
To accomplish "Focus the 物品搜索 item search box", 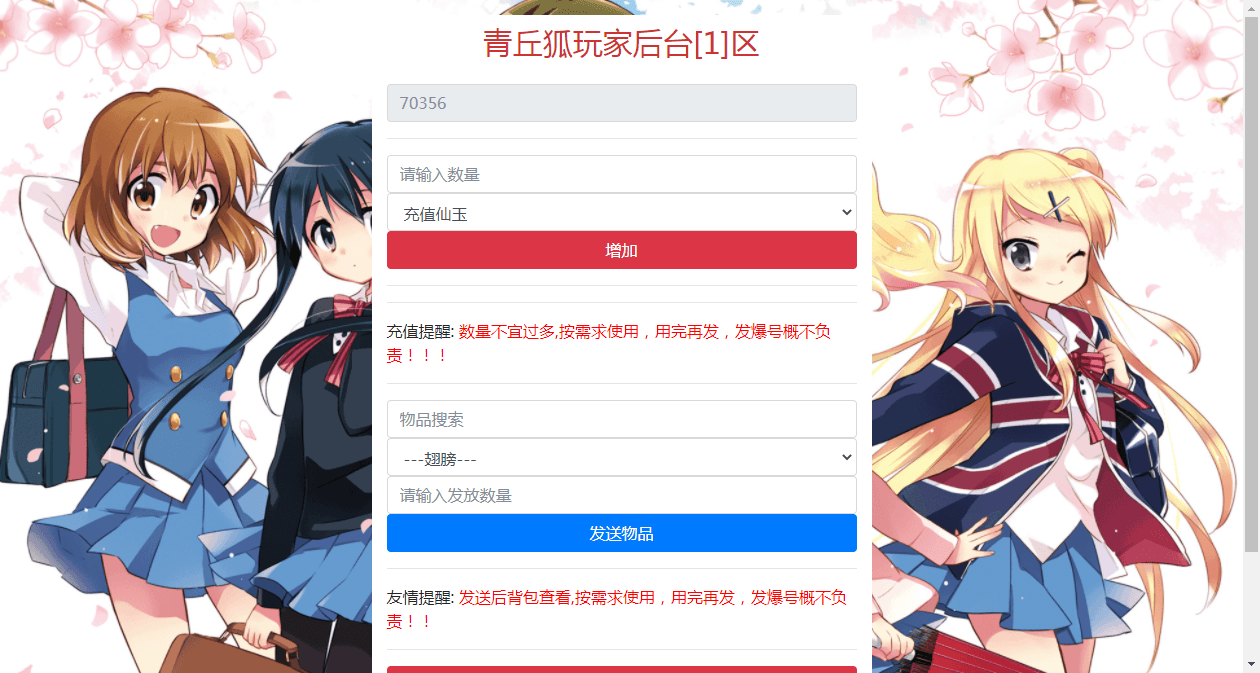I will coord(621,419).
